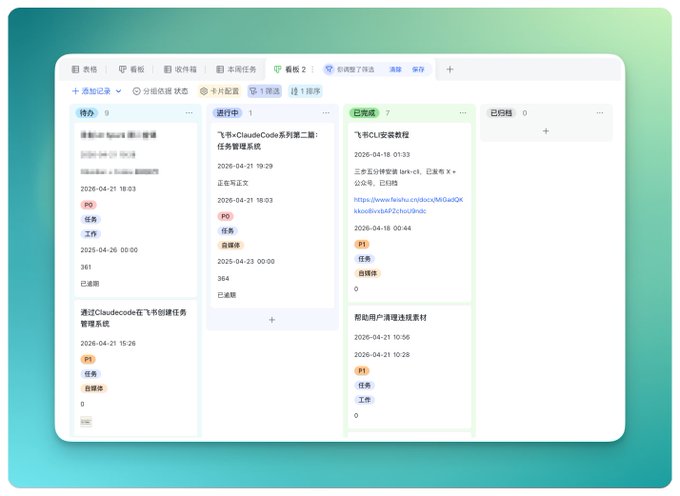Click the 2025-04-23 00:00 due date
Screen dimensions: 680x496
246,261
